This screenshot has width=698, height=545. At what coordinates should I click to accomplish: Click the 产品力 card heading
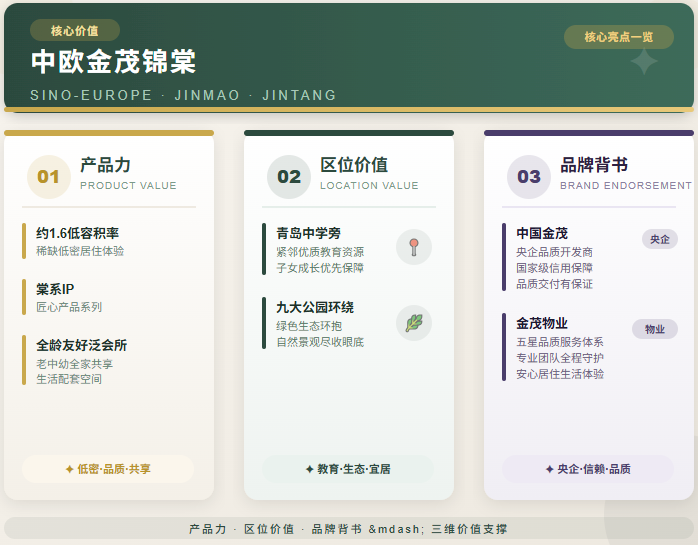click(106, 165)
